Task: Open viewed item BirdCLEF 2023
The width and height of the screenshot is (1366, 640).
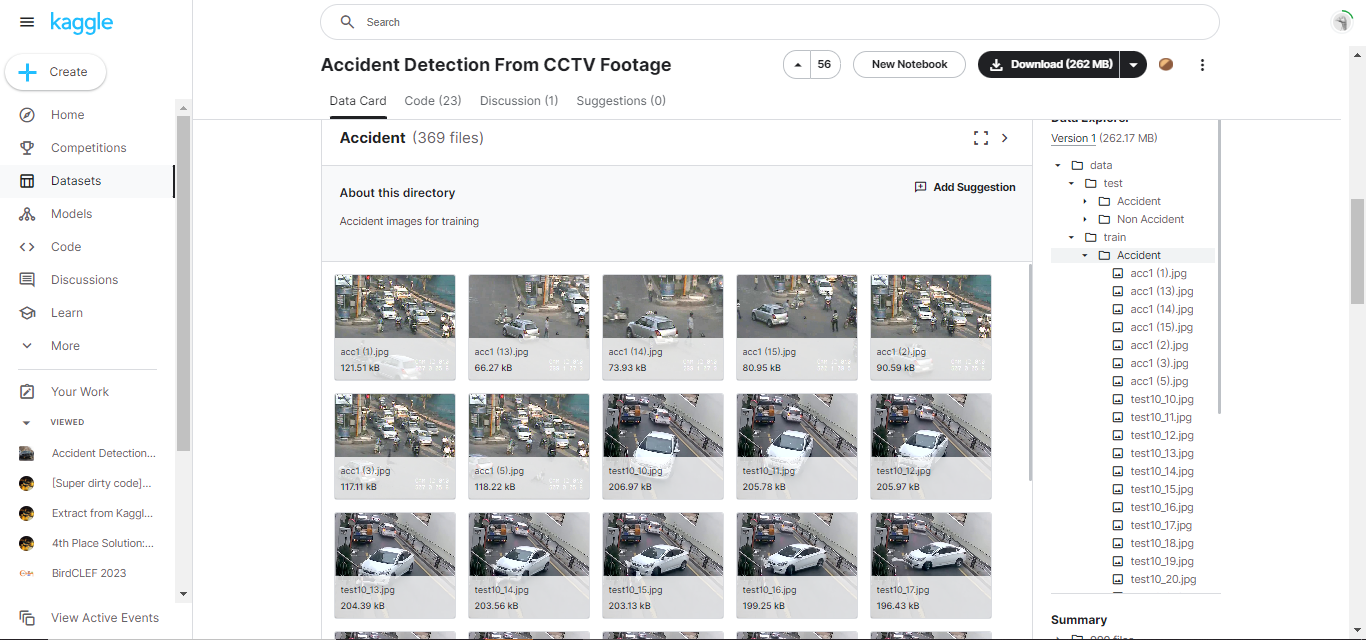Action: coord(88,573)
